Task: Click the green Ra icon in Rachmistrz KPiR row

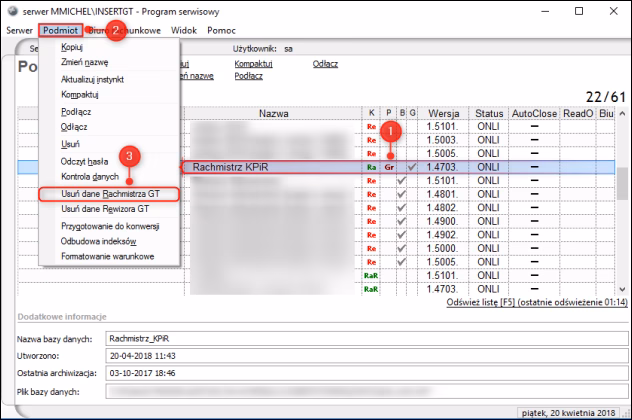Action: coord(371,167)
